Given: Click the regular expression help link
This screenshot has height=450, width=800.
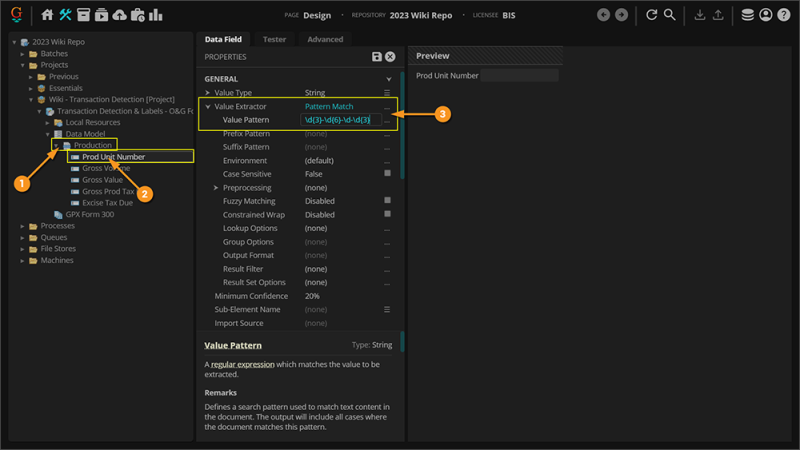Looking at the screenshot, I should click(x=242, y=365).
